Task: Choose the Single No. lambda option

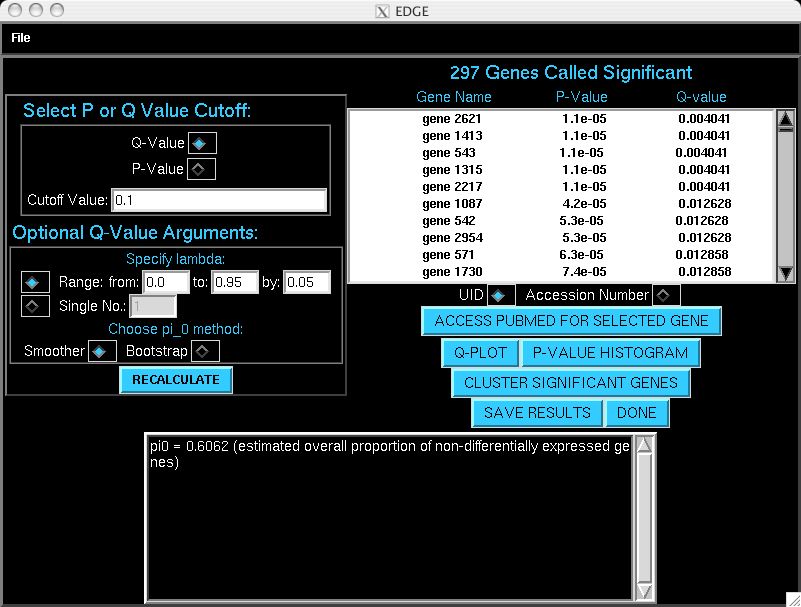Action: 35,306
